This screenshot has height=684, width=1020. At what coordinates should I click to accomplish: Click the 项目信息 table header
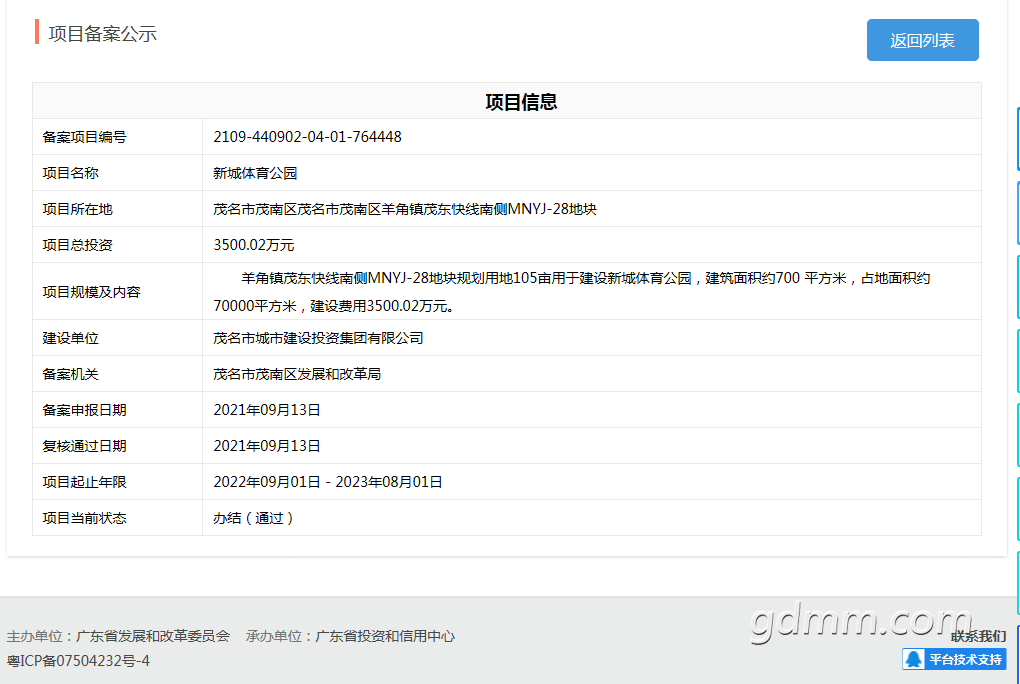point(521,102)
